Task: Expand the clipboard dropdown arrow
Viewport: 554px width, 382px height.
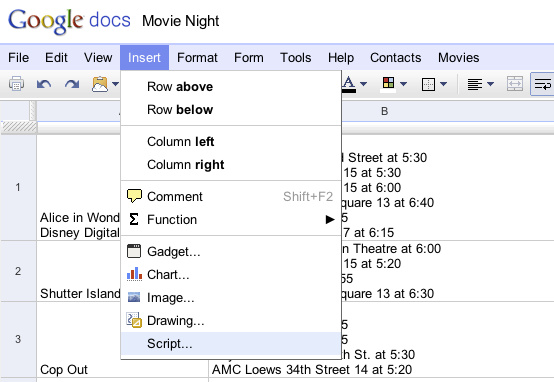Action: point(116,84)
